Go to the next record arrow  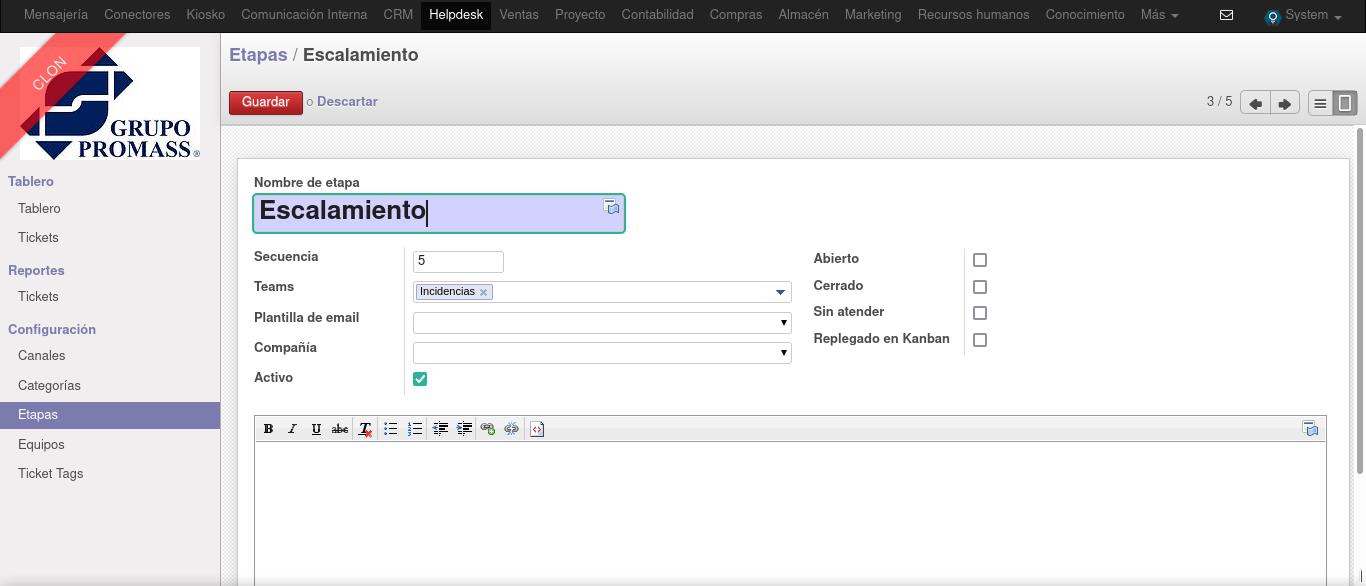point(1285,103)
